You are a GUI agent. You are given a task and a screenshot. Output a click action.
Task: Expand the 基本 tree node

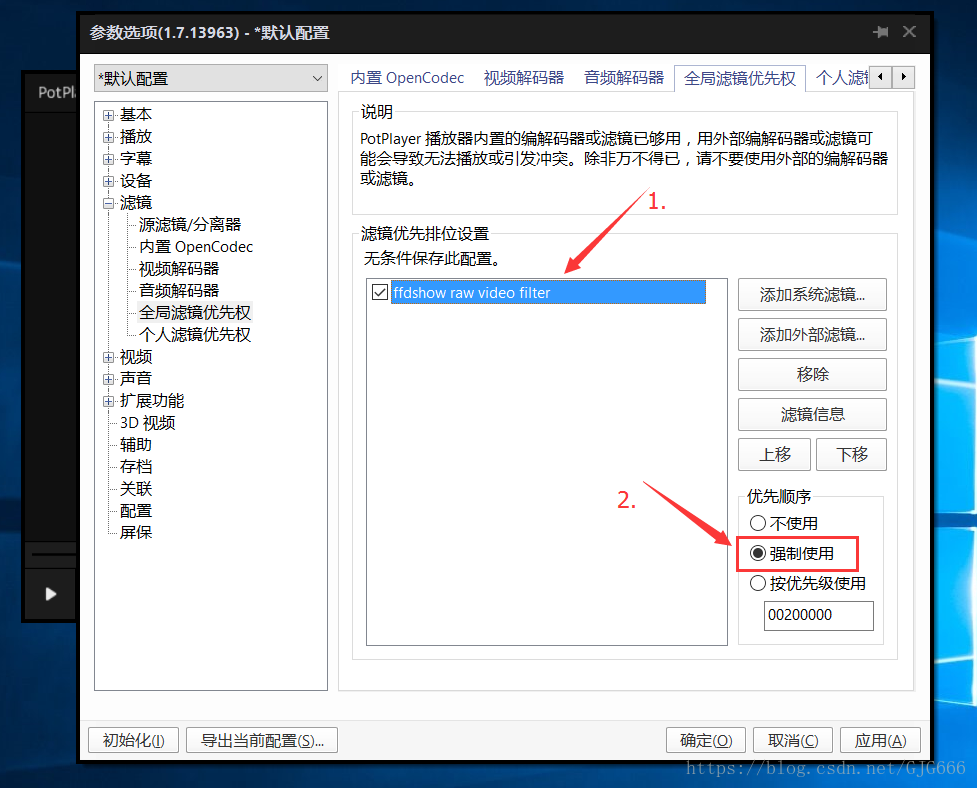[109, 115]
